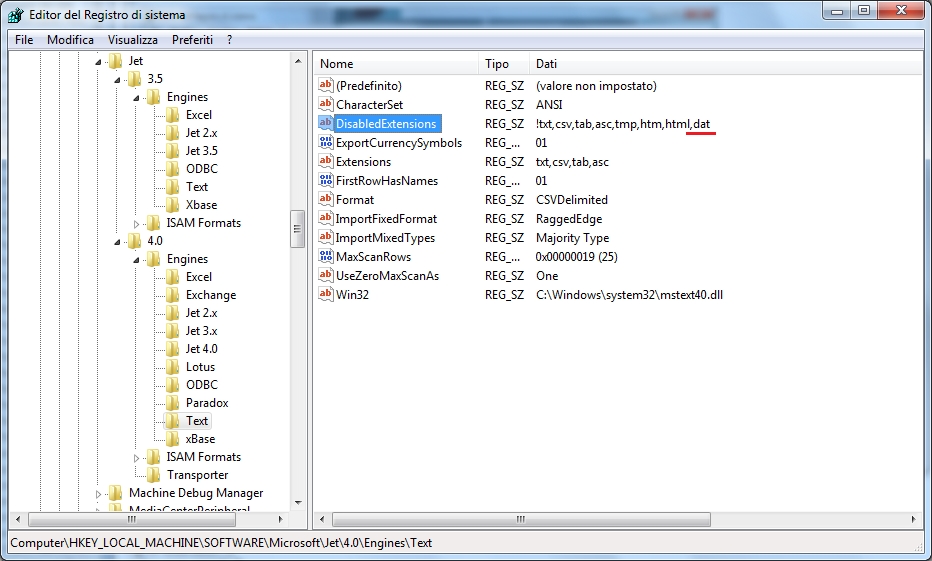
Task: Sort values by Nome column header
Action: [396, 64]
